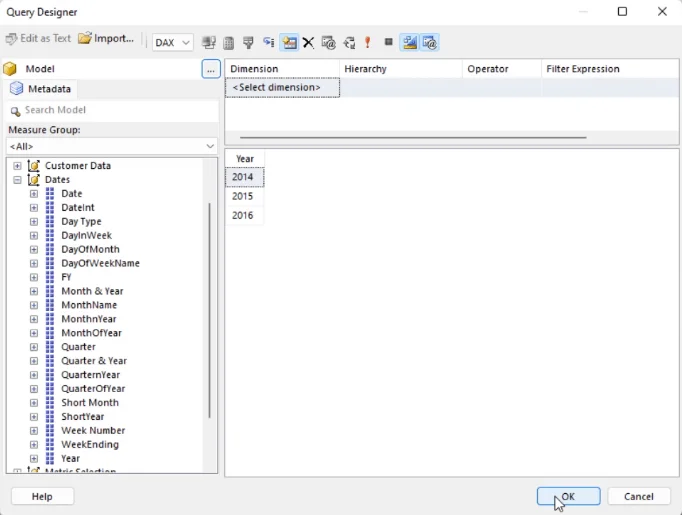
Task: Open the DAX command type dropdown
Action: pos(173,43)
